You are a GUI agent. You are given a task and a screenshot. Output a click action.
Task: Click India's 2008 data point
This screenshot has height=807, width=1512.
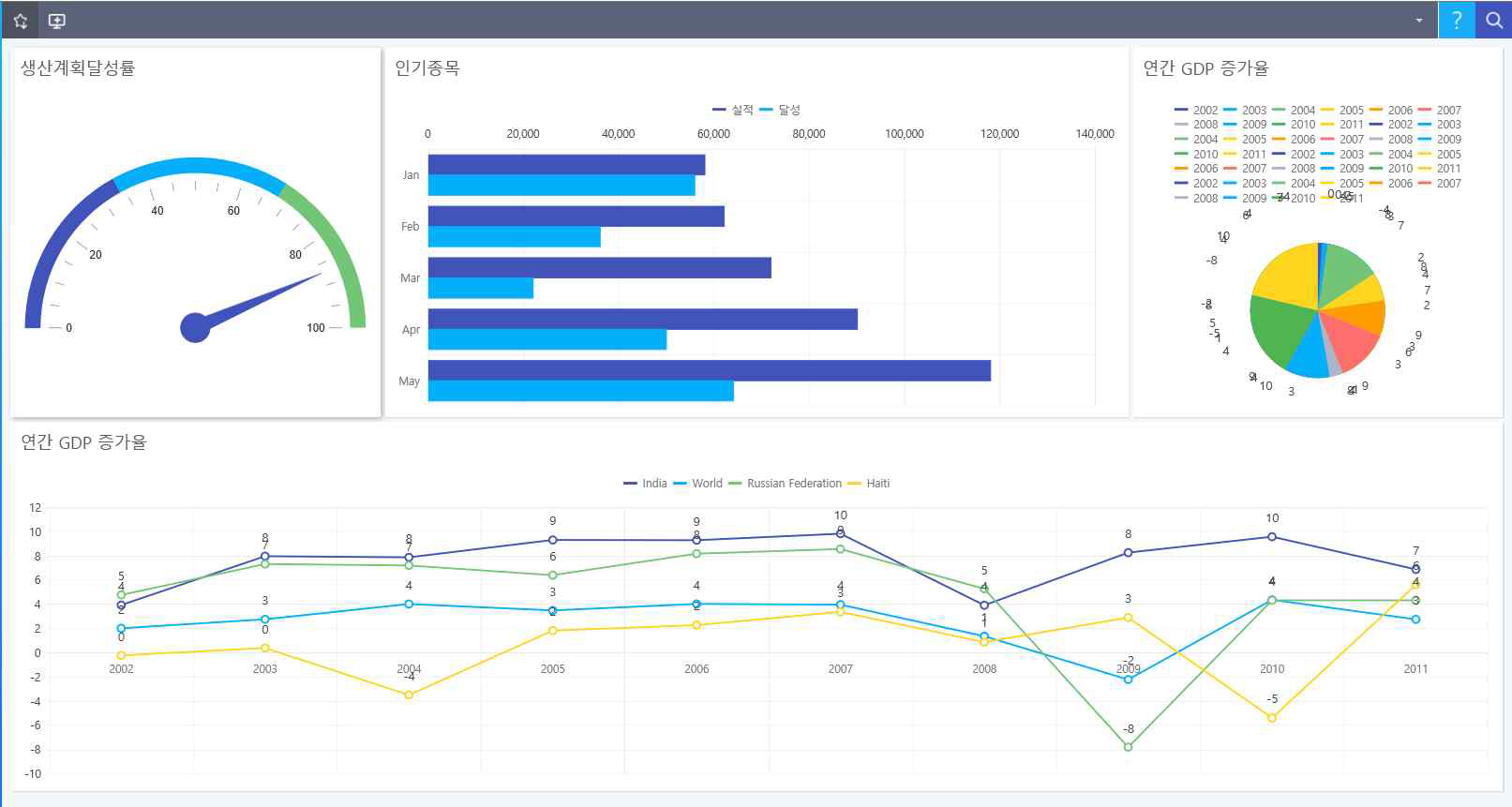point(984,605)
